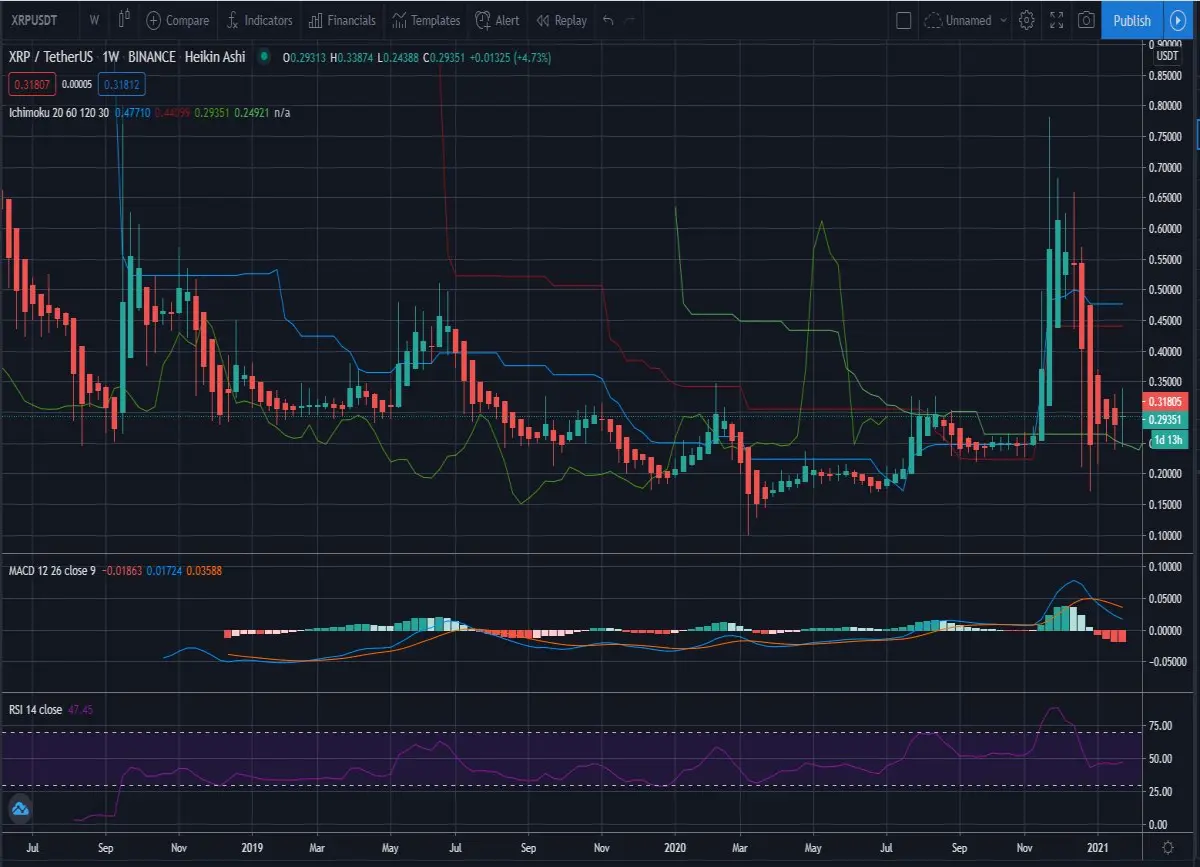The height and width of the screenshot is (867, 1200).
Task: Click the 0.10000 MACD scale label
Action: click(x=1167, y=567)
